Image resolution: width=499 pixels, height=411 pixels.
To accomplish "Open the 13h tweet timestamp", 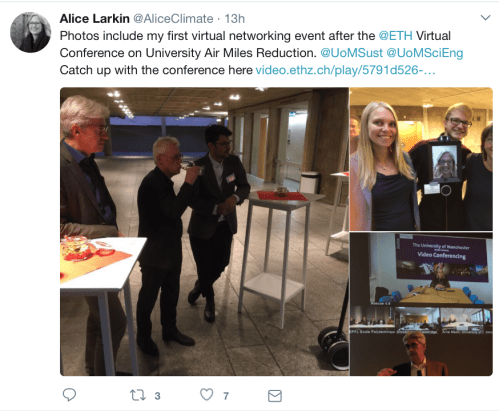I will (235, 19).
